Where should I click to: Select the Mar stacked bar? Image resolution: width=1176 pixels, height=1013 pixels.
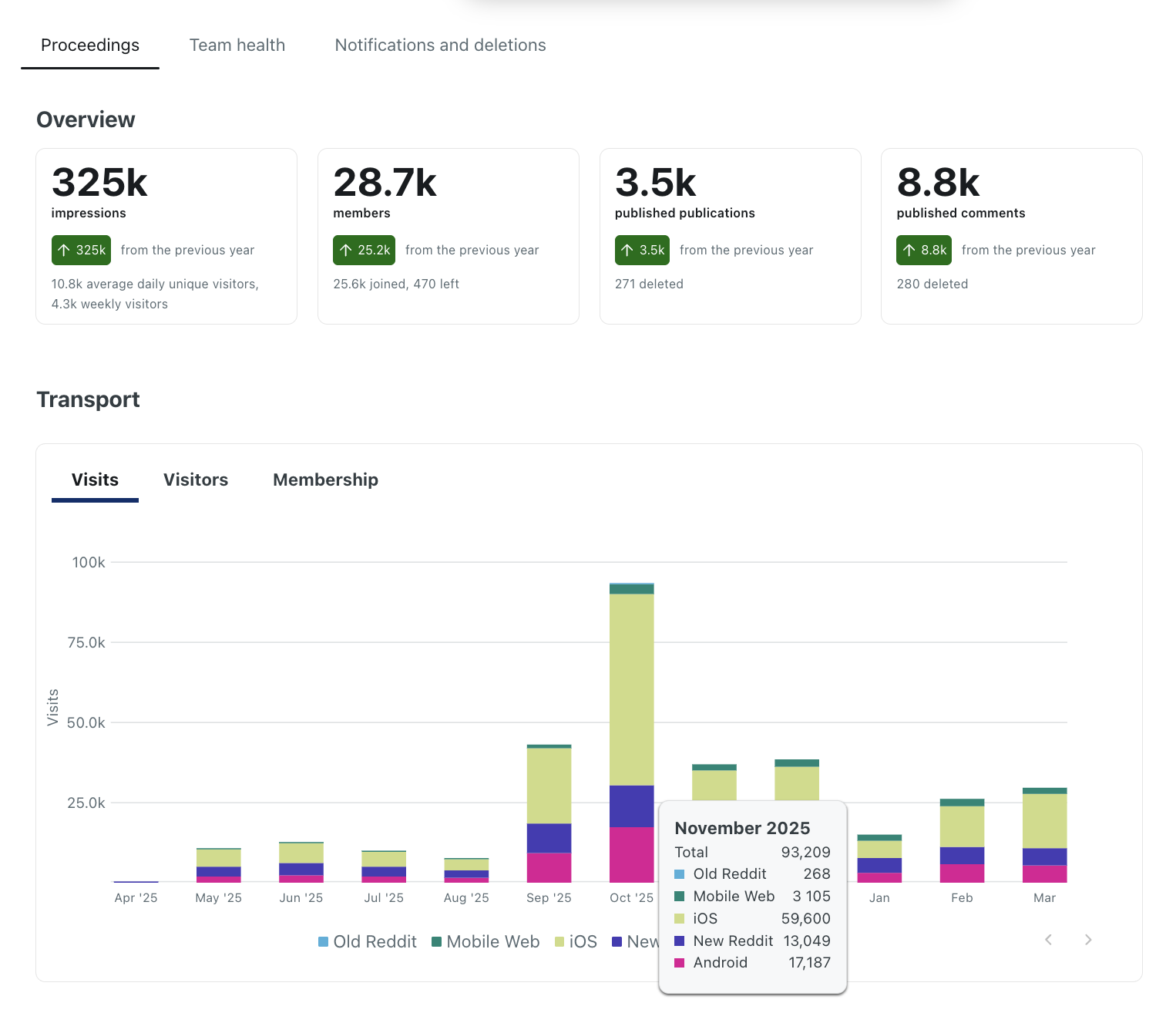tap(1044, 835)
